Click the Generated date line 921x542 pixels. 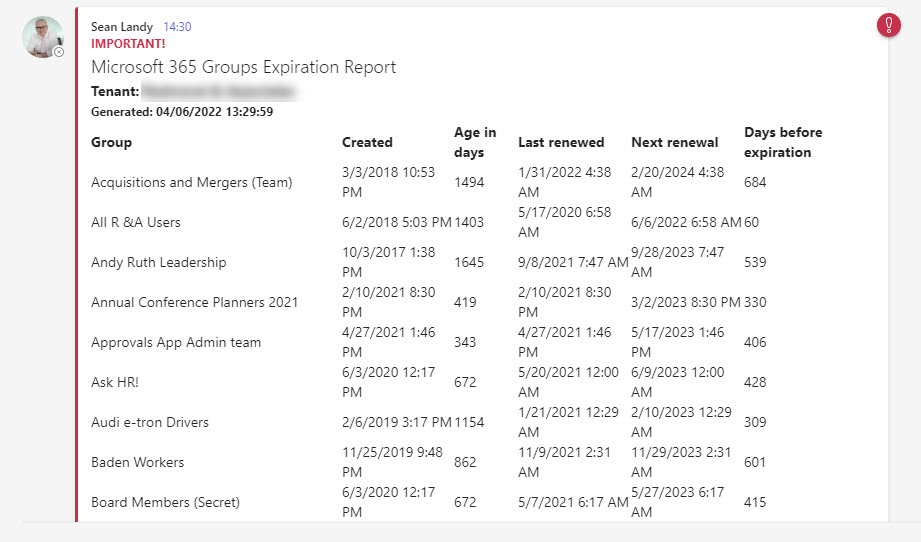182,112
